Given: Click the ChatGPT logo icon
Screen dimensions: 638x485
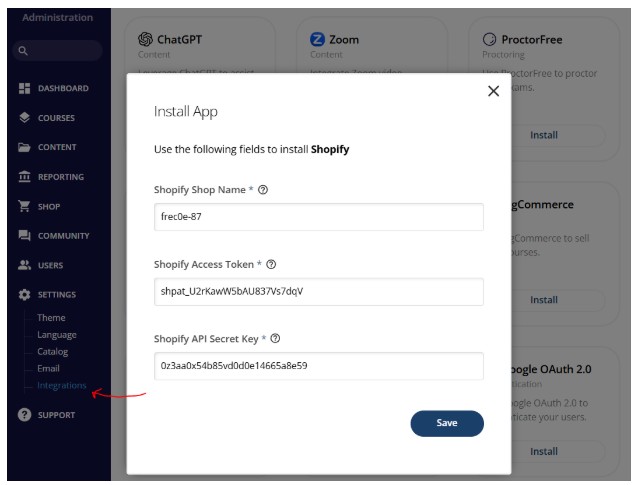Looking at the screenshot, I should (x=145, y=39).
